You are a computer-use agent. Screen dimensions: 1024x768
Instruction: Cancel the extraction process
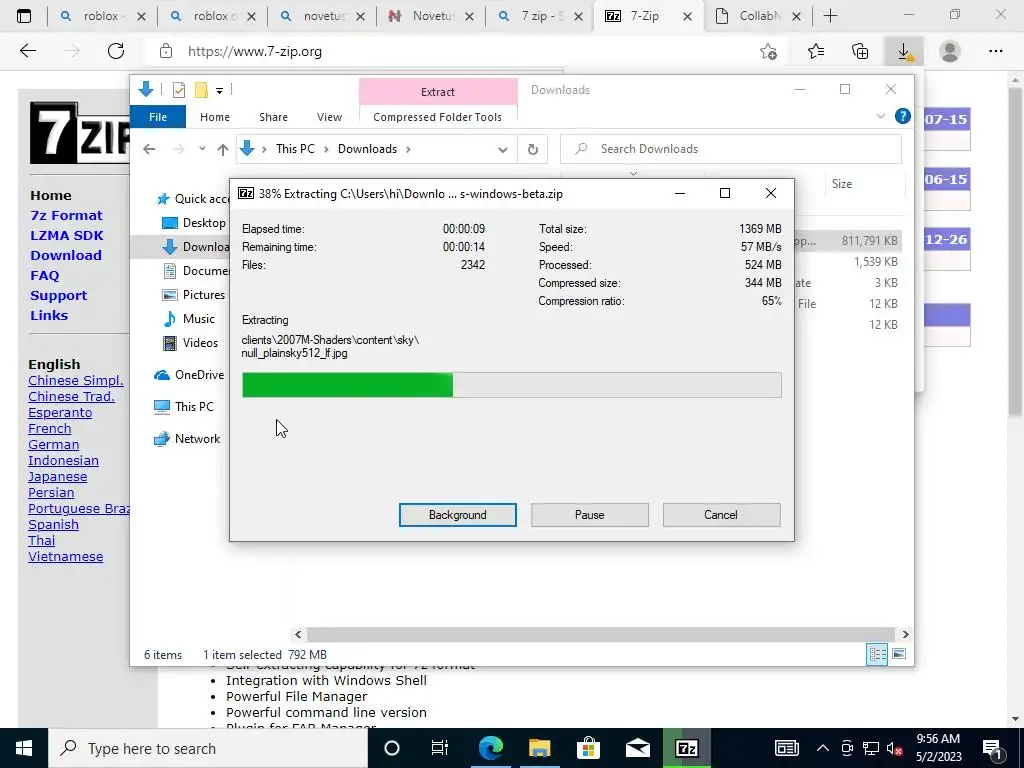[721, 515]
